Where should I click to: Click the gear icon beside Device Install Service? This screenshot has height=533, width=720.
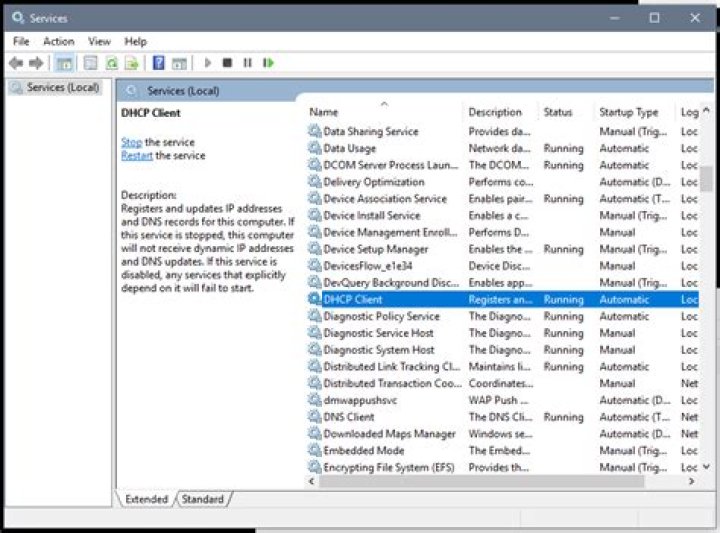point(315,215)
